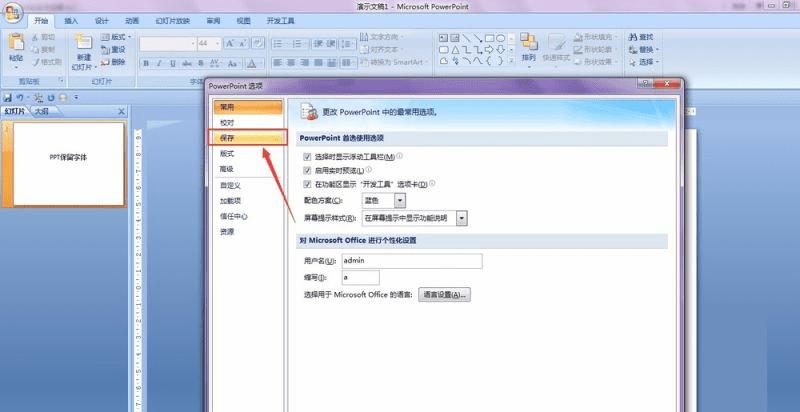Click the numbered list icon
This screenshot has width=800, height=412.
click(x=298, y=44)
